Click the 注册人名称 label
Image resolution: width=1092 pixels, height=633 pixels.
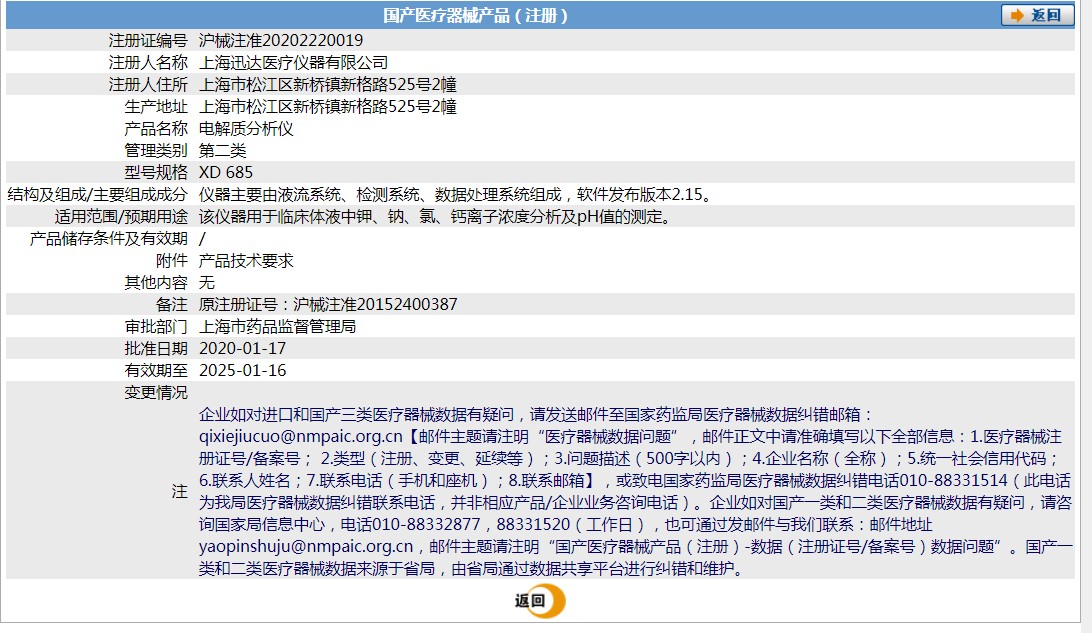[148, 63]
